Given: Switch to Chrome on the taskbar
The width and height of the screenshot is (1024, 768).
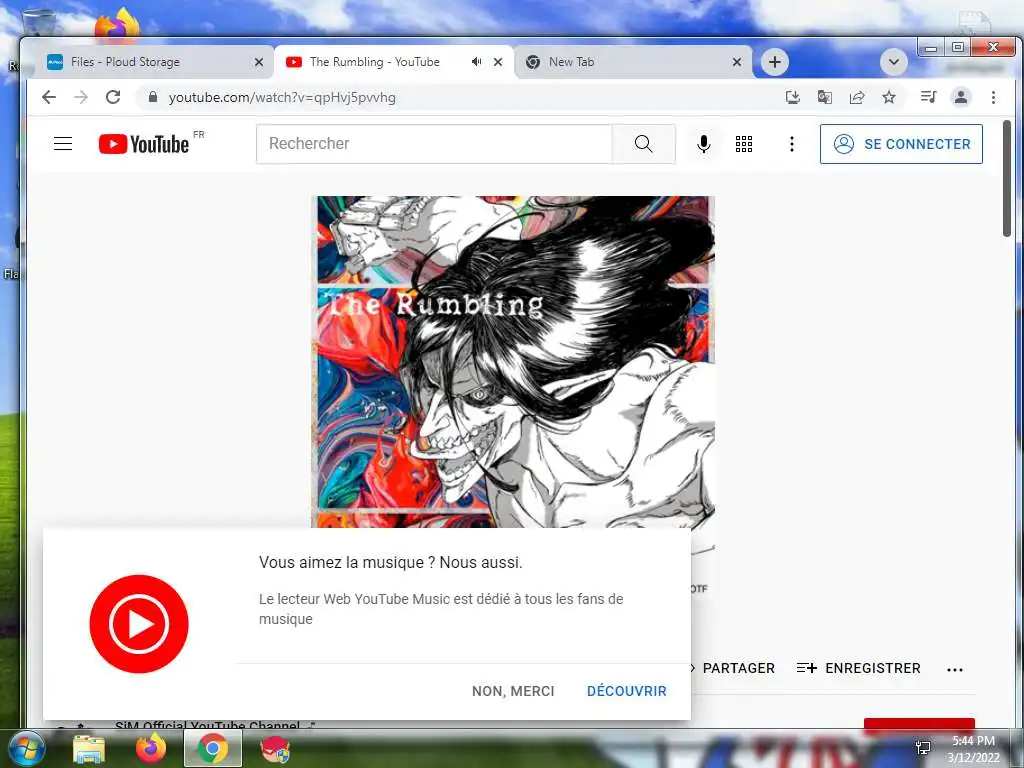Looking at the screenshot, I should pos(213,748).
